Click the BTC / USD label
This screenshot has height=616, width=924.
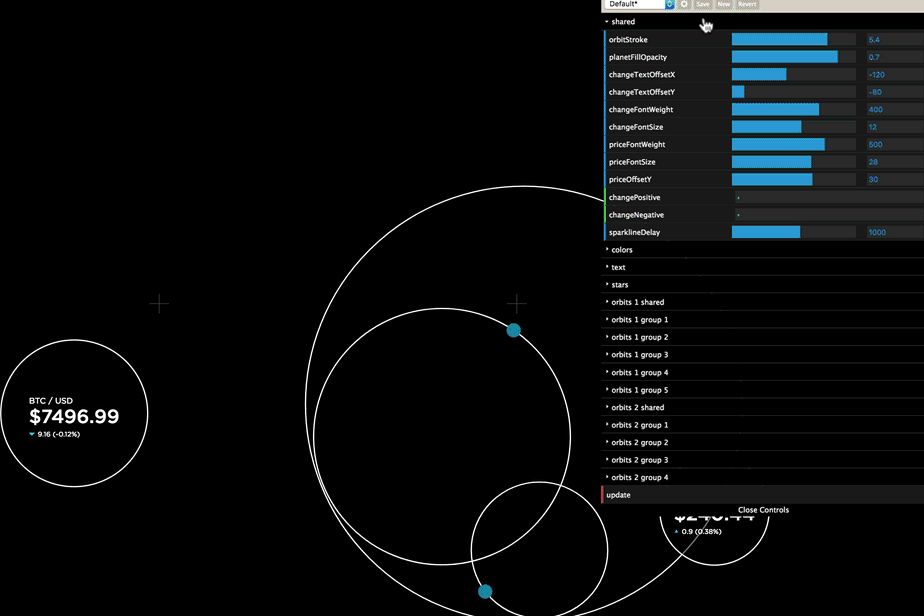(x=51, y=401)
